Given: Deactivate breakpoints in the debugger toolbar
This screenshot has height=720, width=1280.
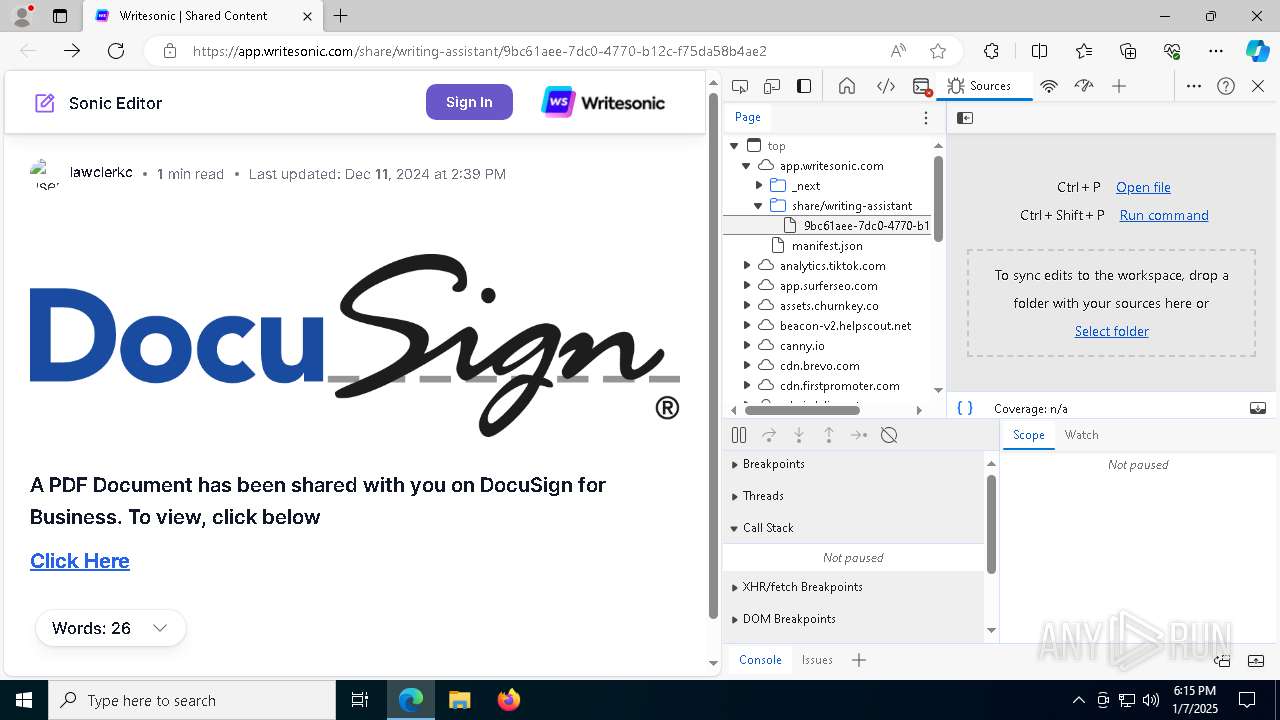Looking at the screenshot, I should point(889,435).
